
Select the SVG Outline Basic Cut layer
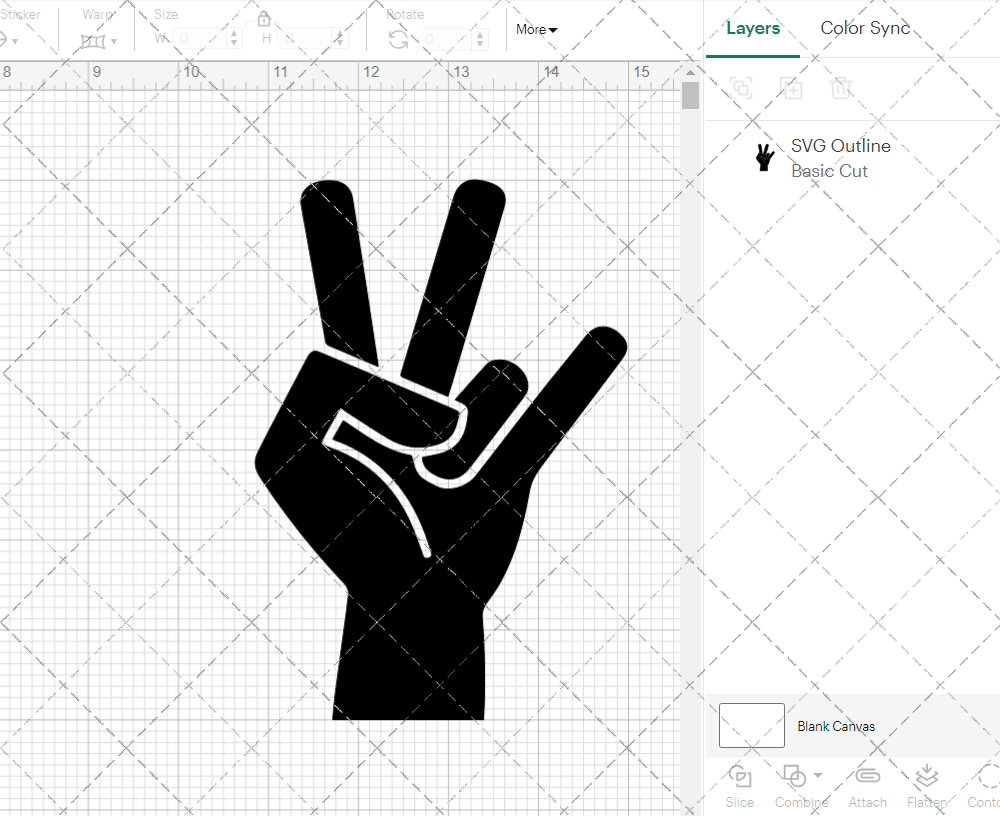tap(840, 158)
